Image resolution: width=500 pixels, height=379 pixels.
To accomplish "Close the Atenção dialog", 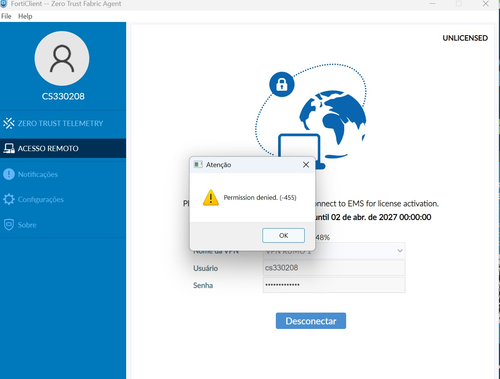I will (306, 165).
